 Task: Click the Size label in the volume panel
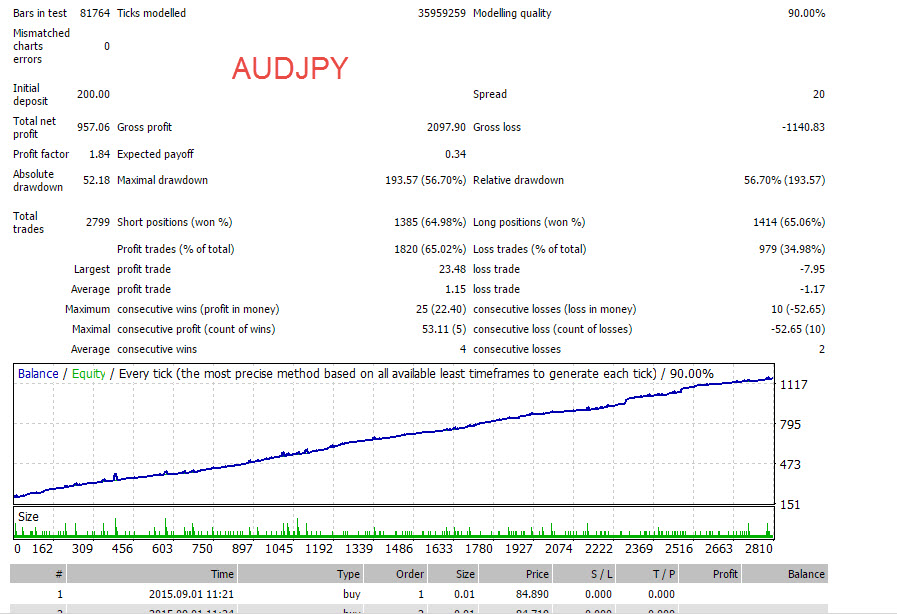point(28,517)
